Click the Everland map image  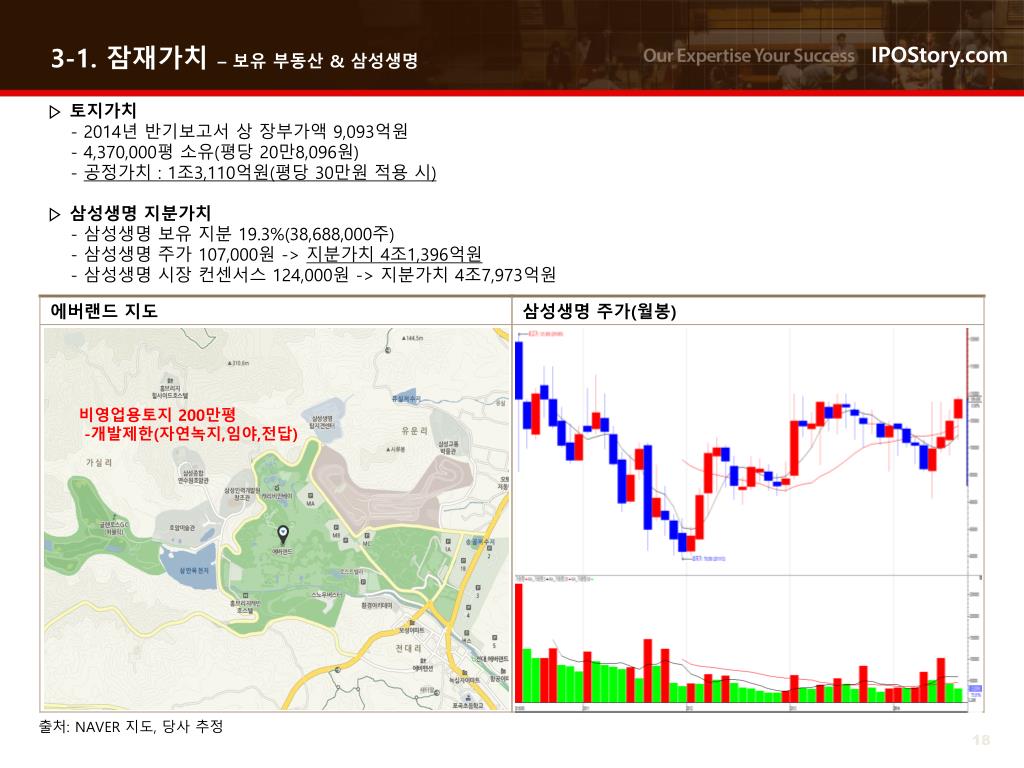point(277,519)
